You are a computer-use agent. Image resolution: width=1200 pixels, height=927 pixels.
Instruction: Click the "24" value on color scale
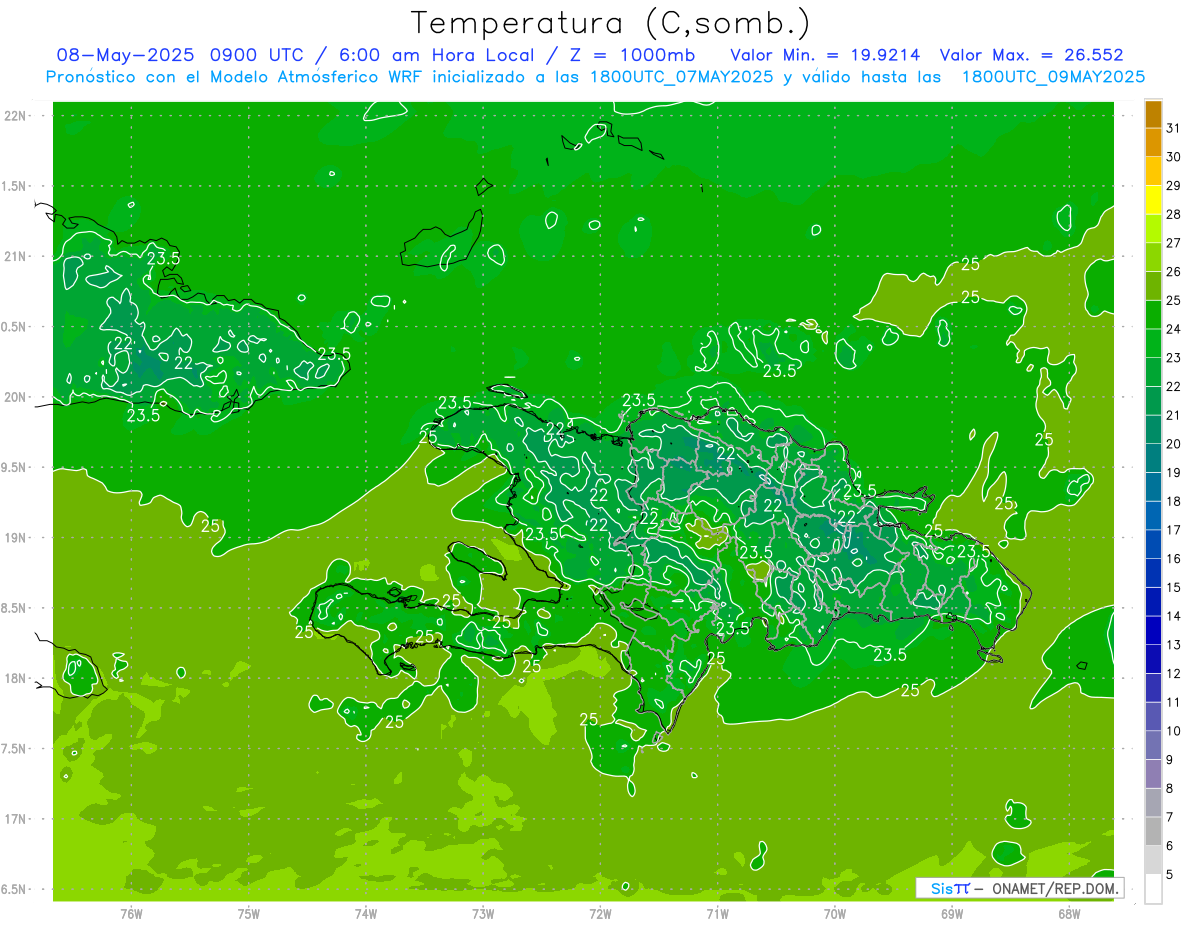[x=1174, y=329]
